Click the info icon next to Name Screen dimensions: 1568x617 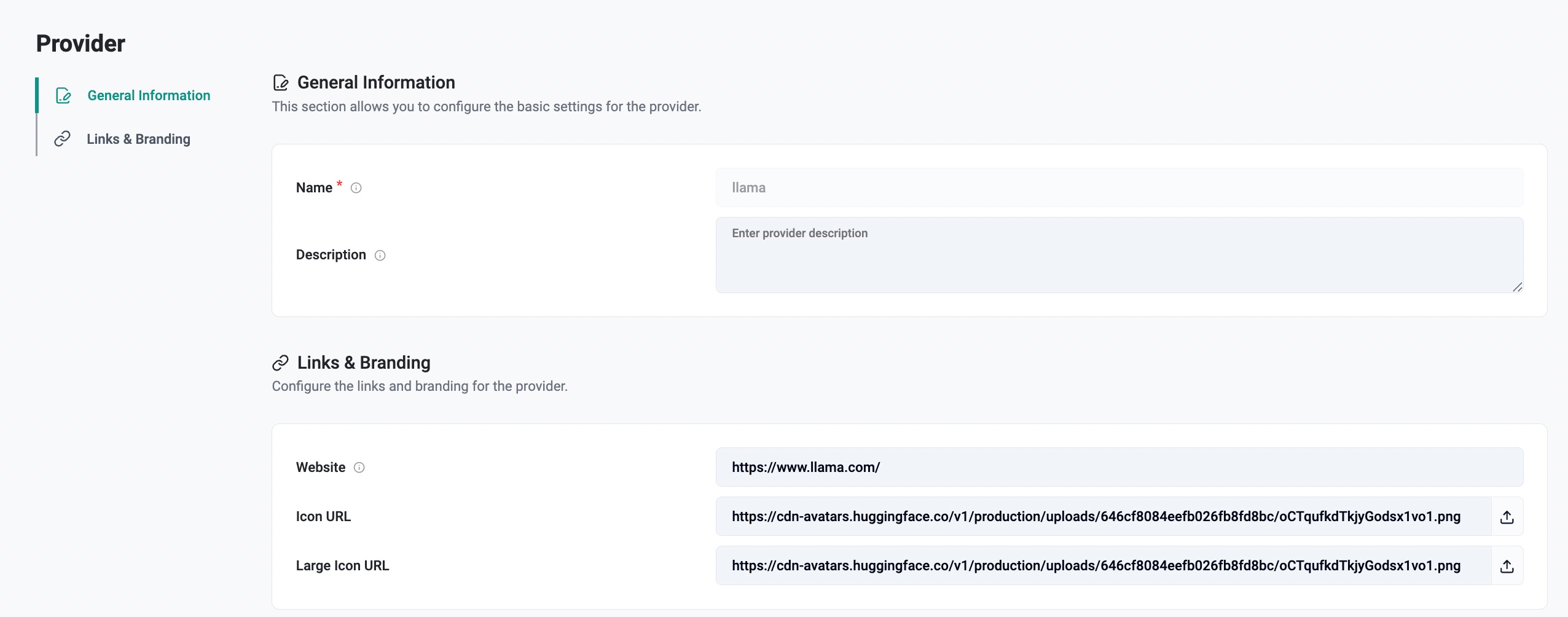pyautogui.click(x=356, y=188)
